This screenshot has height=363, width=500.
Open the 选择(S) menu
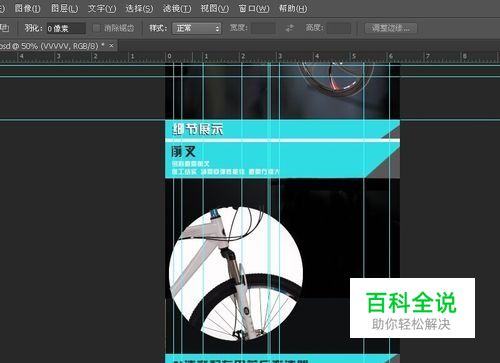[x=139, y=8]
